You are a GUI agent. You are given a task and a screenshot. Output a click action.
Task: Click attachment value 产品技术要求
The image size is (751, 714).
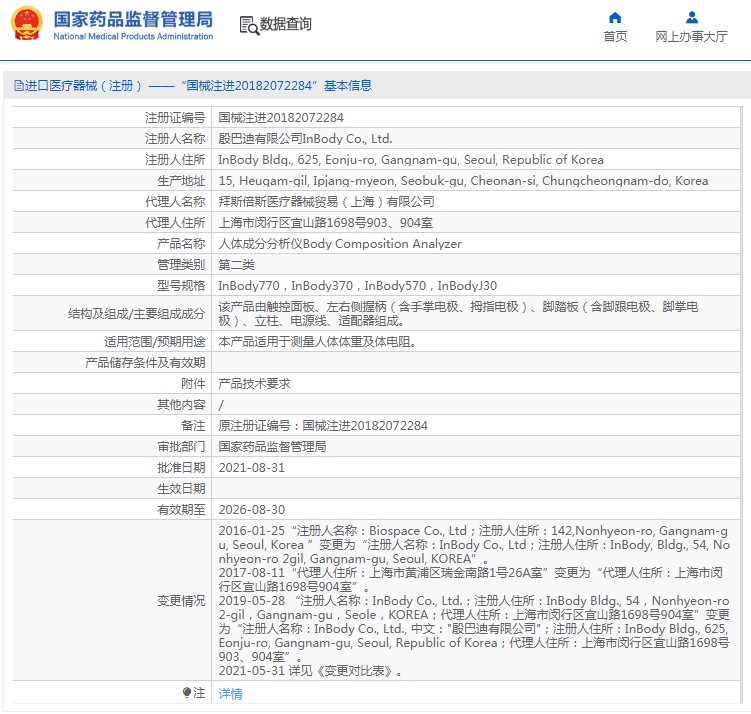point(254,384)
